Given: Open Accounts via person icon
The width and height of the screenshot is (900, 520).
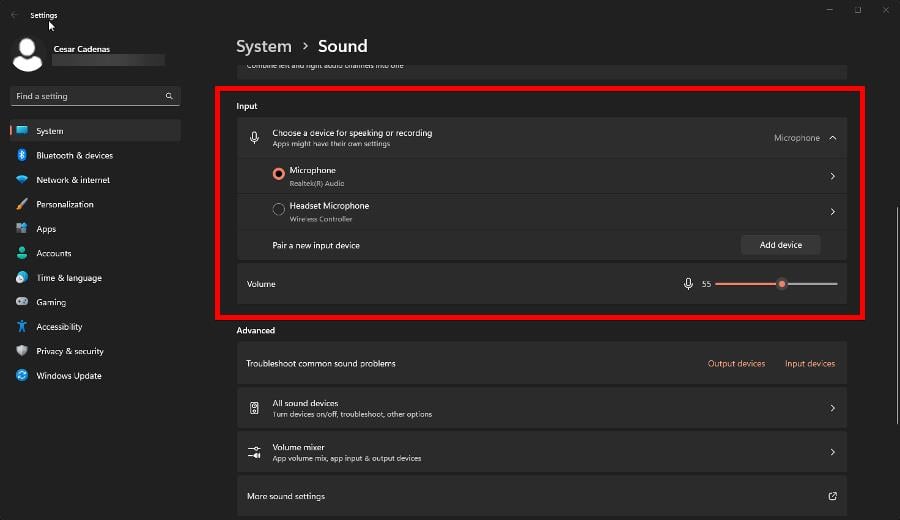Looking at the screenshot, I should pyautogui.click(x=22, y=253).
